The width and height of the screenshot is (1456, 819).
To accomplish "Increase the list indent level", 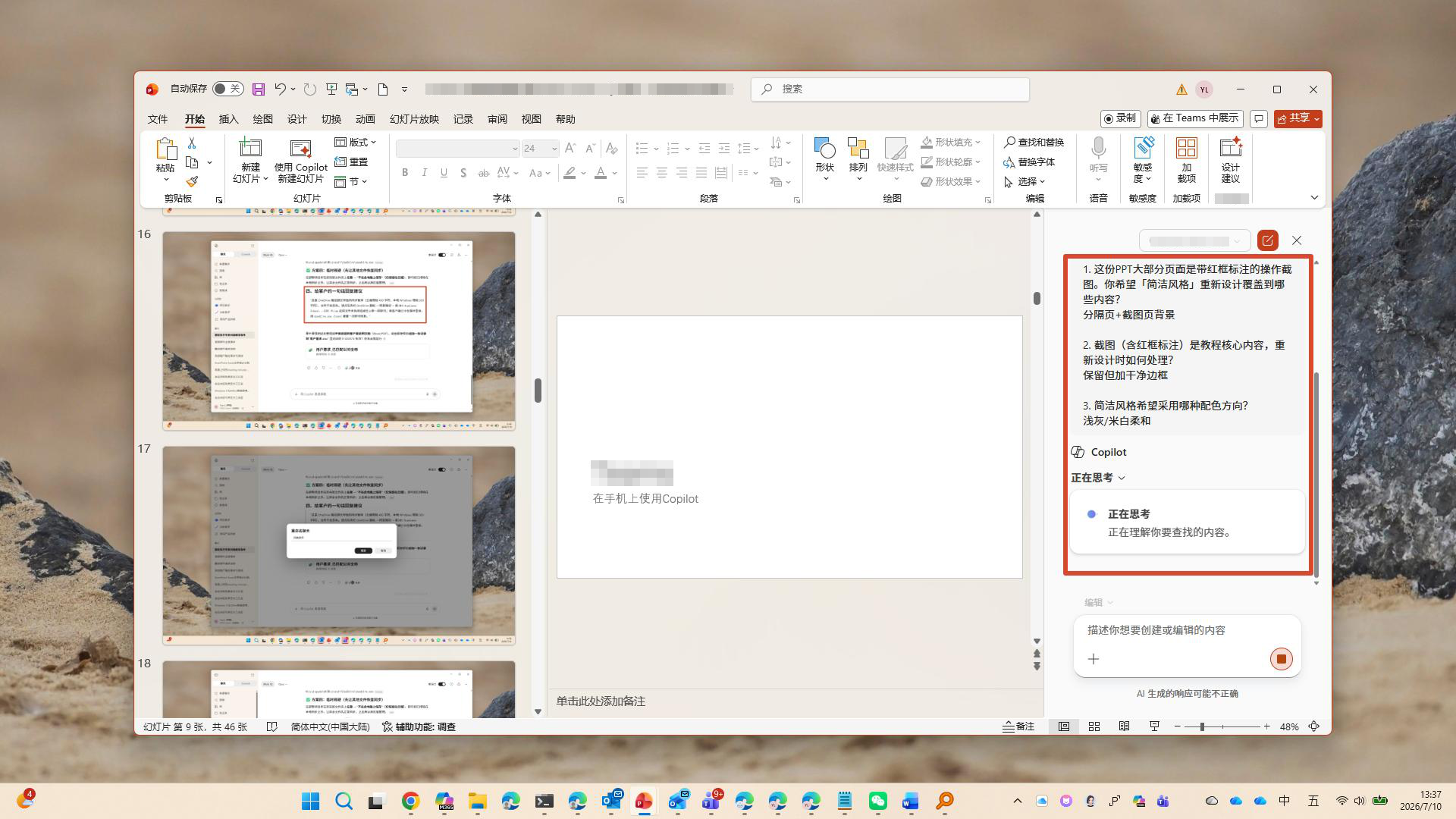I will (724, 149).
